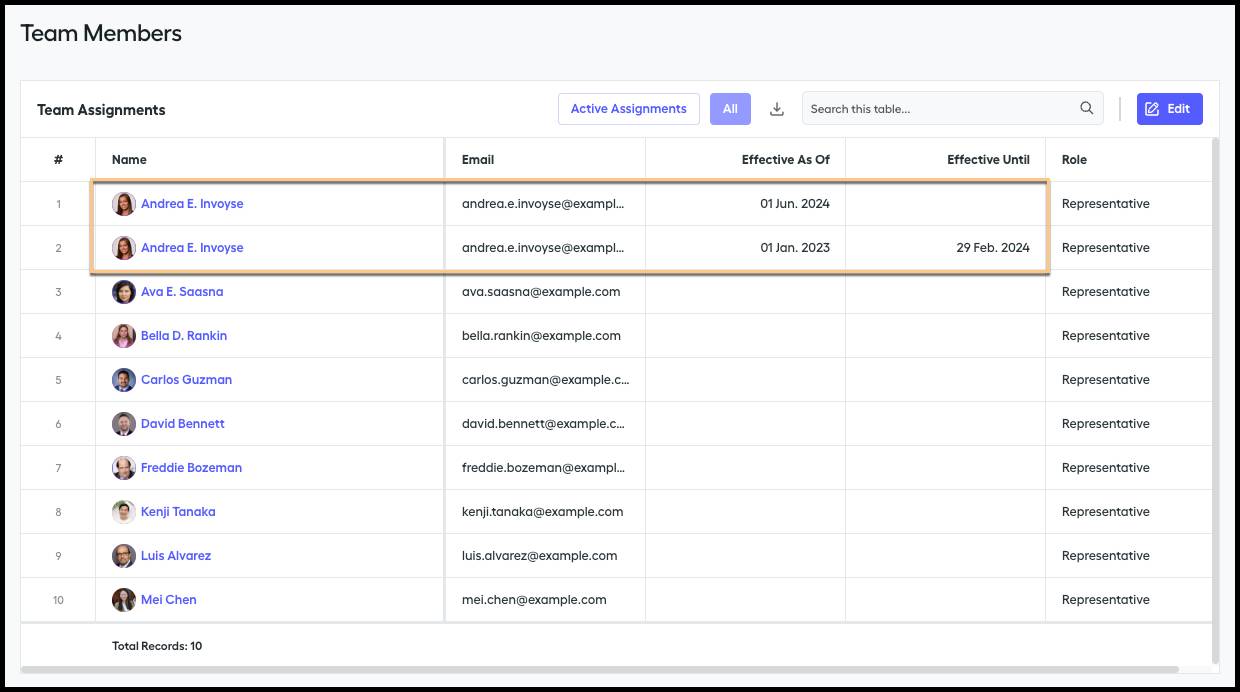Open Andrea E. Invoyse in row 1
The image size is (1240, 692).
tap(192, 204)
